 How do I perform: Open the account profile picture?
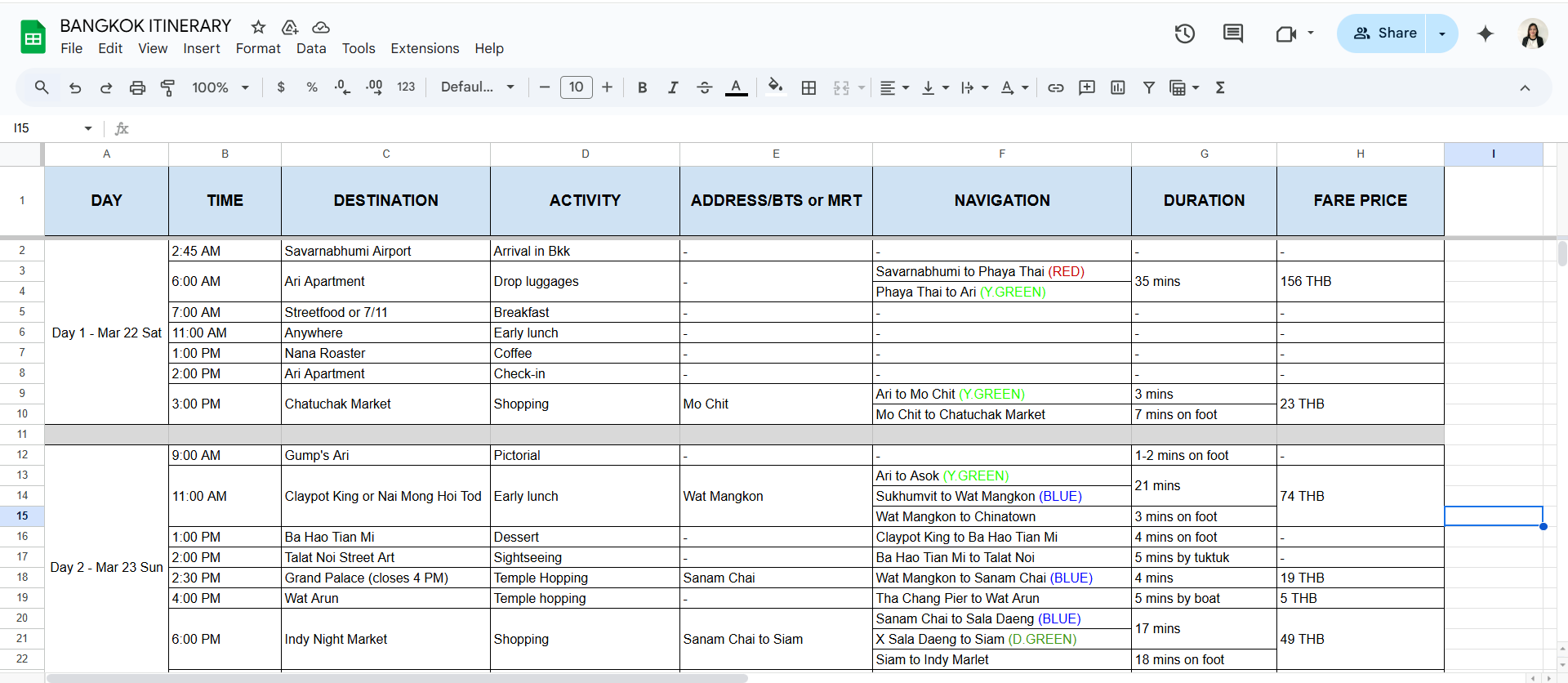click(1533, 33)
